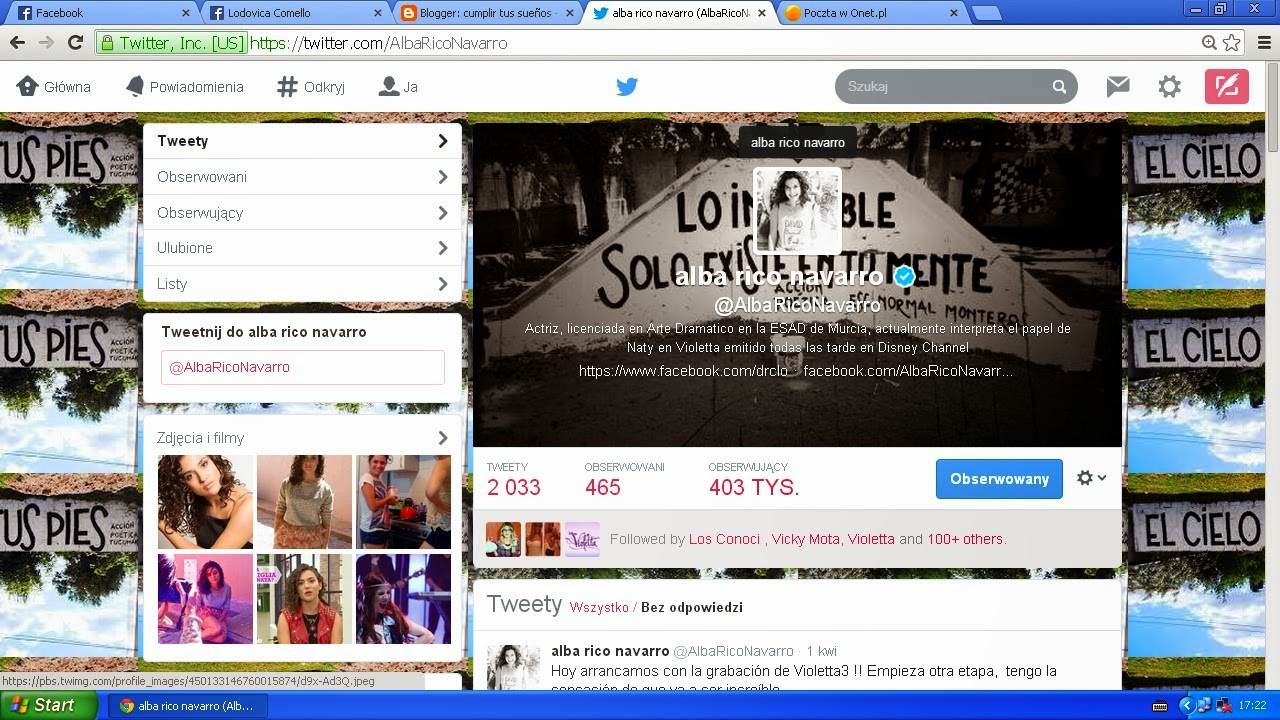Expand Zdjęcia i filmy chevron
Image resolution: width=1280 pixels, height=720 pixels.
point(442,438)
